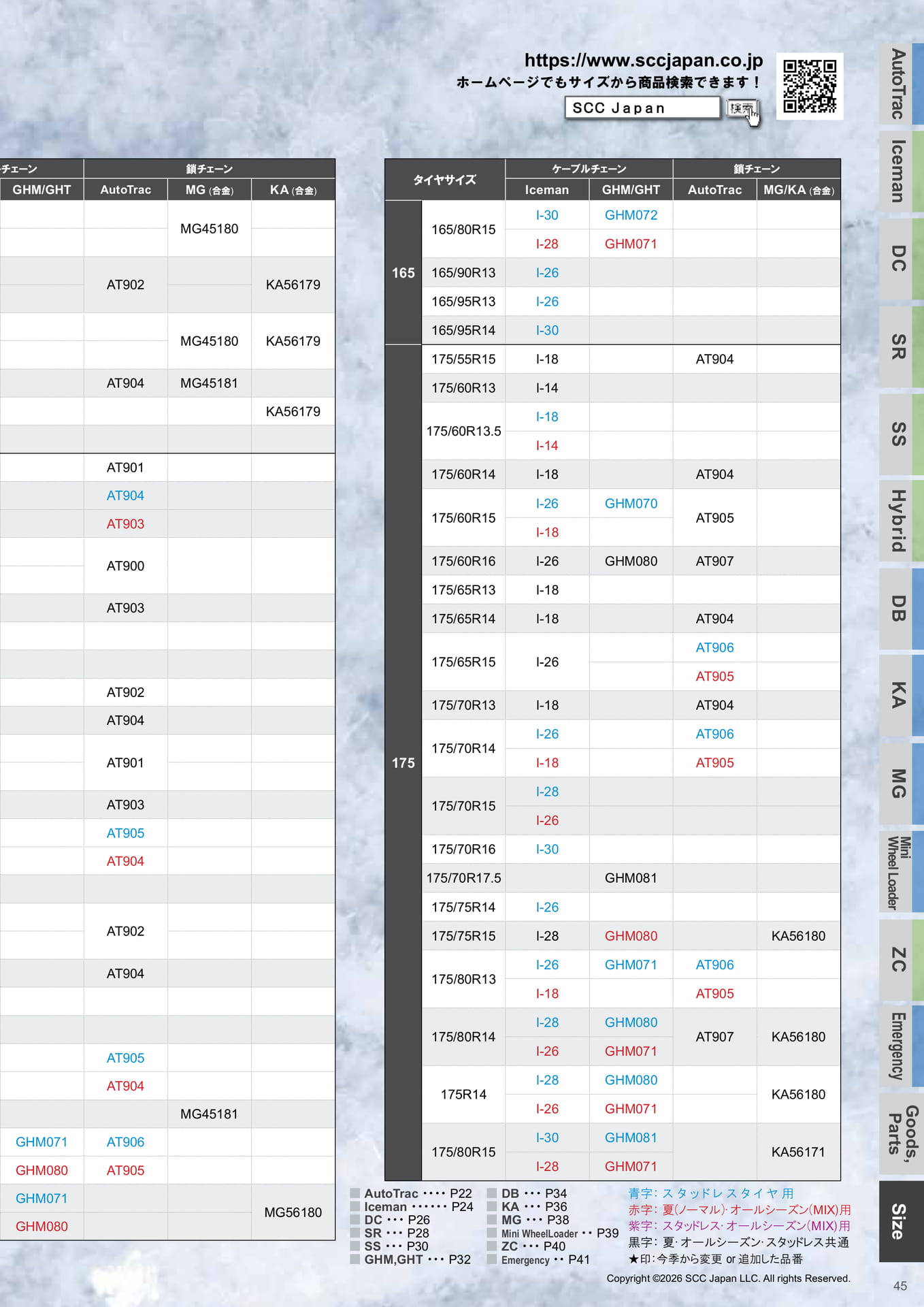
Task: Click the MG56180 cell in left table
Action: coord(293,1212)
